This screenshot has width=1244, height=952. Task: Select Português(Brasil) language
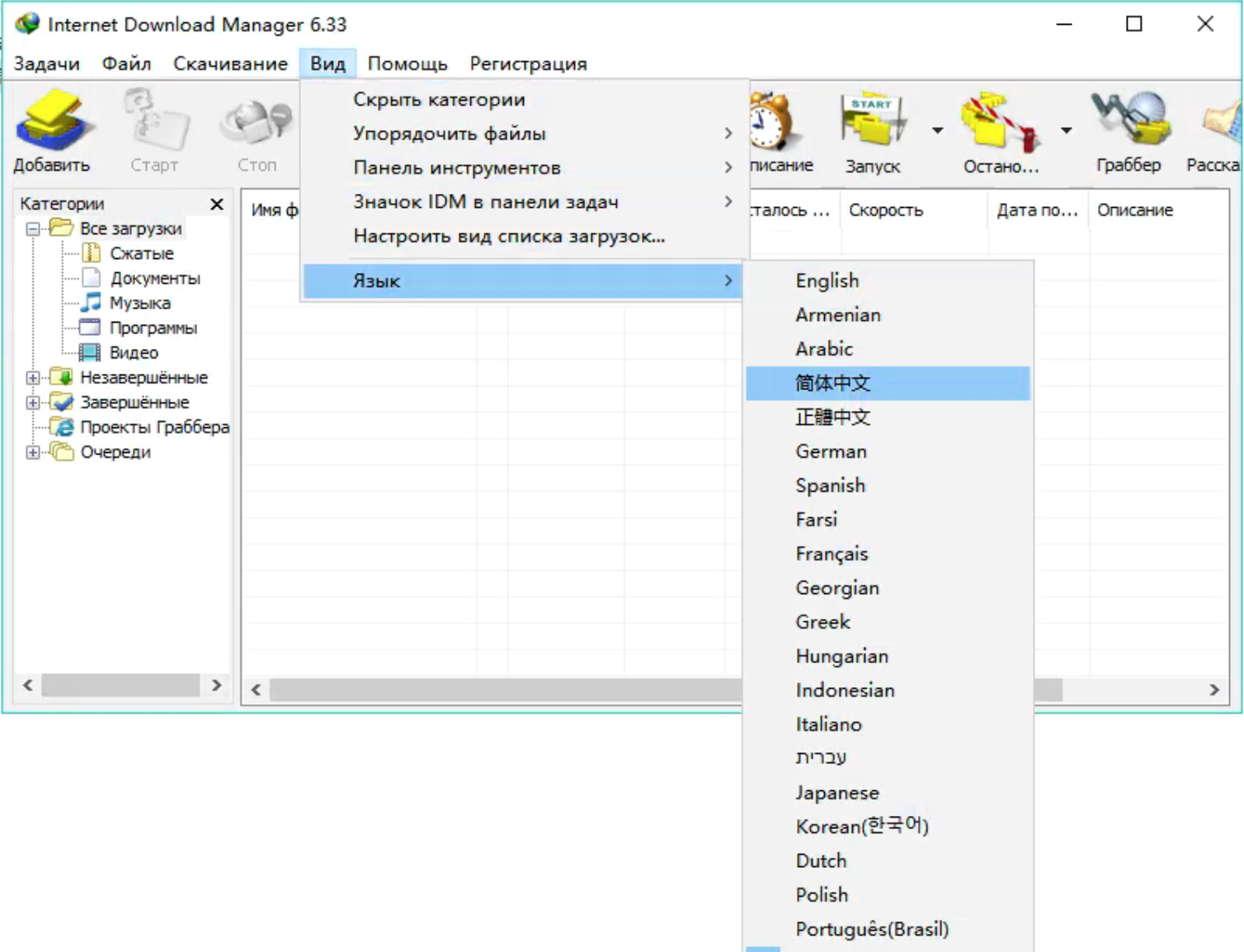(888, 929)
